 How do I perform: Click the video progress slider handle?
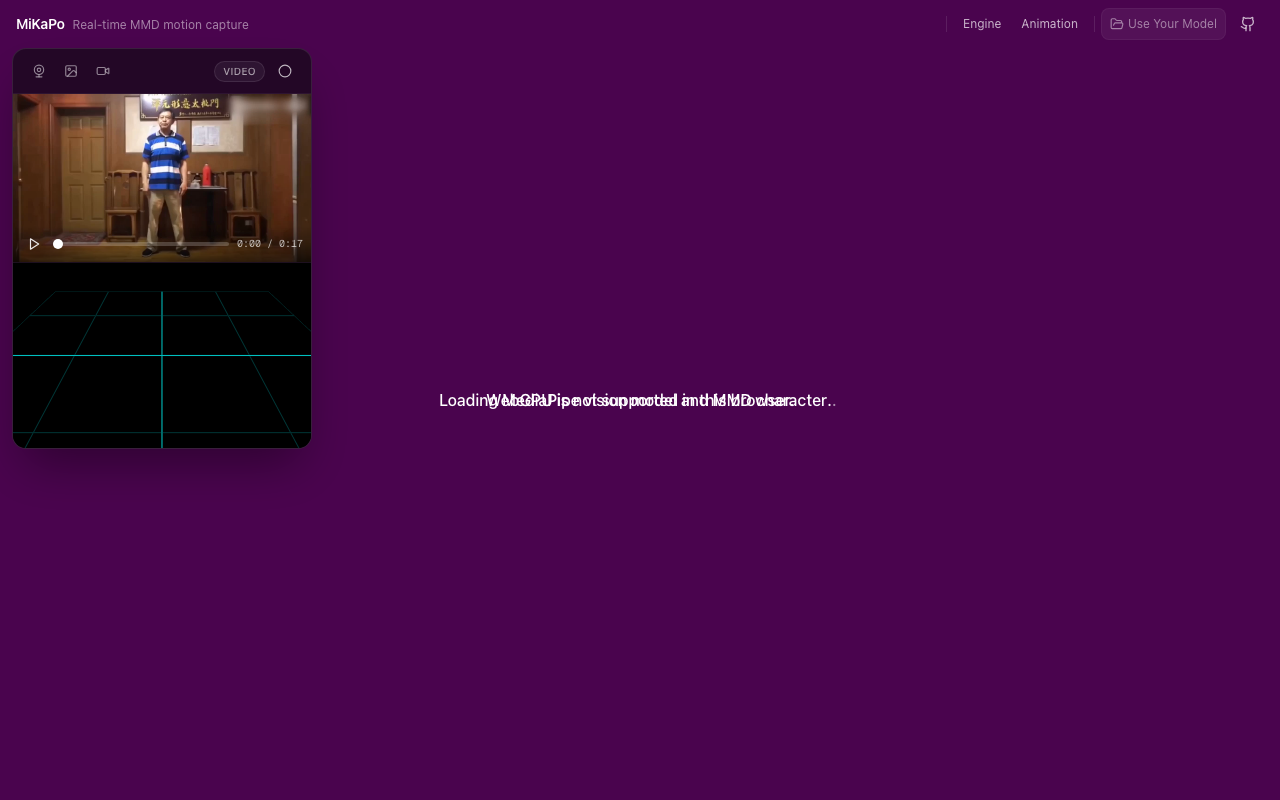[x=58, y=244]
